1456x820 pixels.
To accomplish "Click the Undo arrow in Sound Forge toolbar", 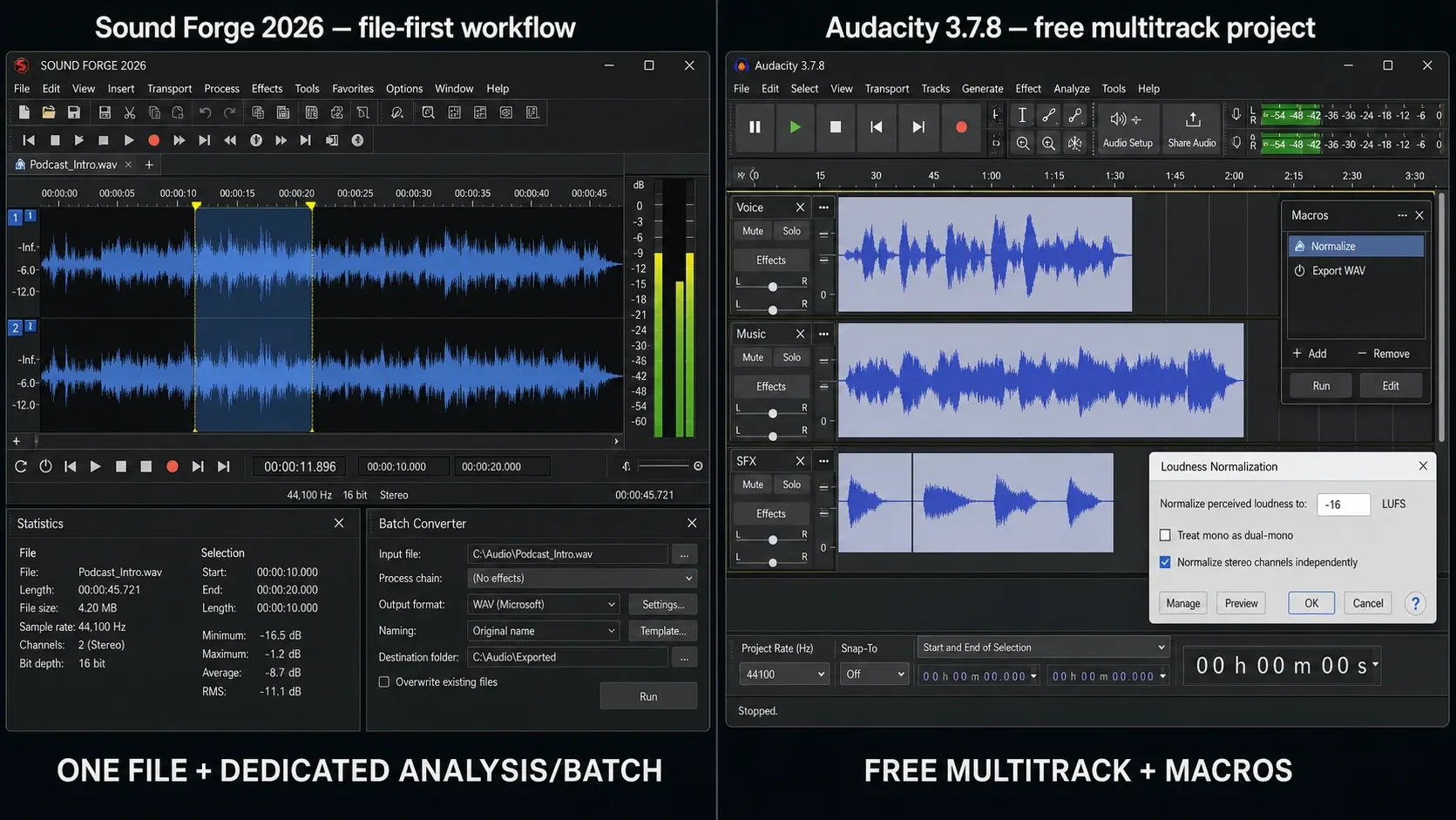I will (x=205, y=112).
